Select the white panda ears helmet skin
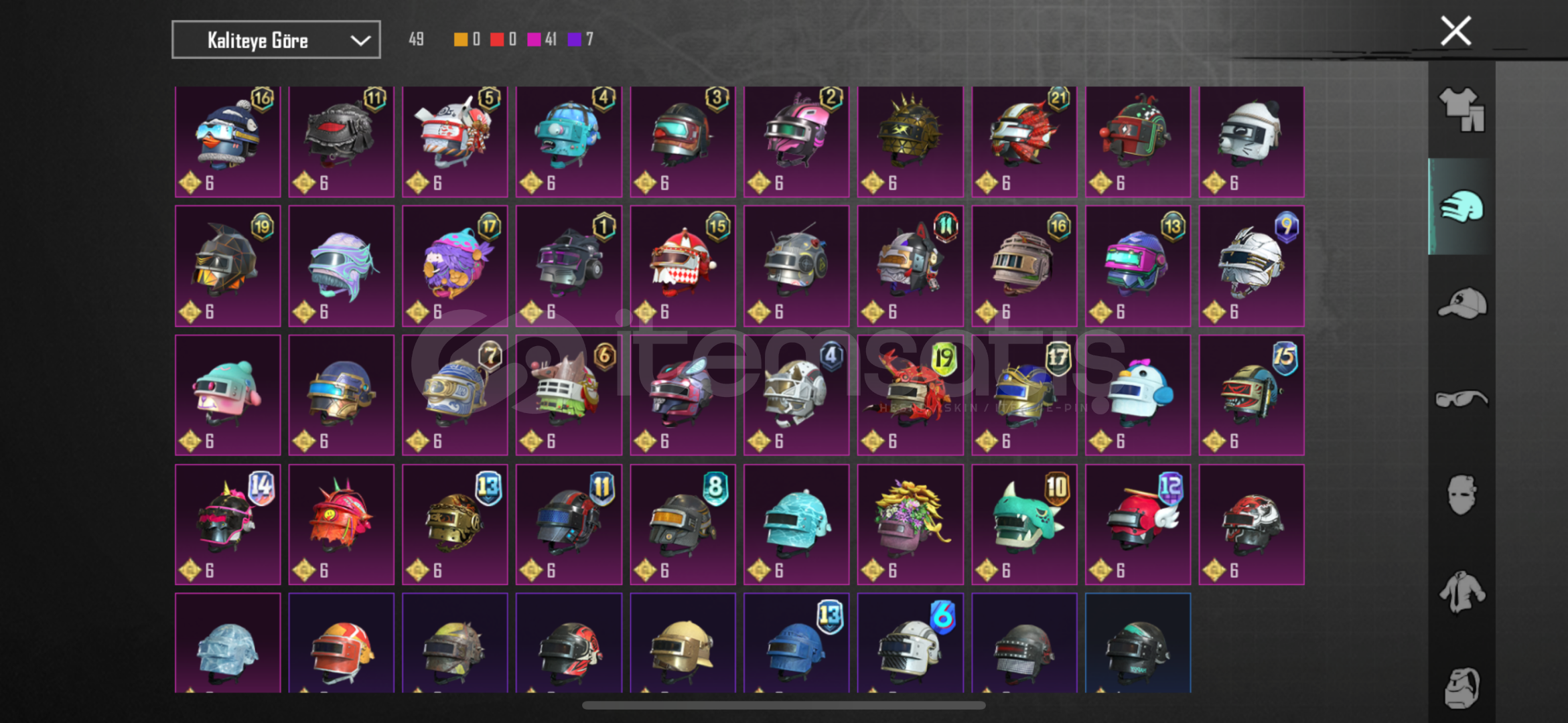 pyautogui.click(x=1251, y=141)
